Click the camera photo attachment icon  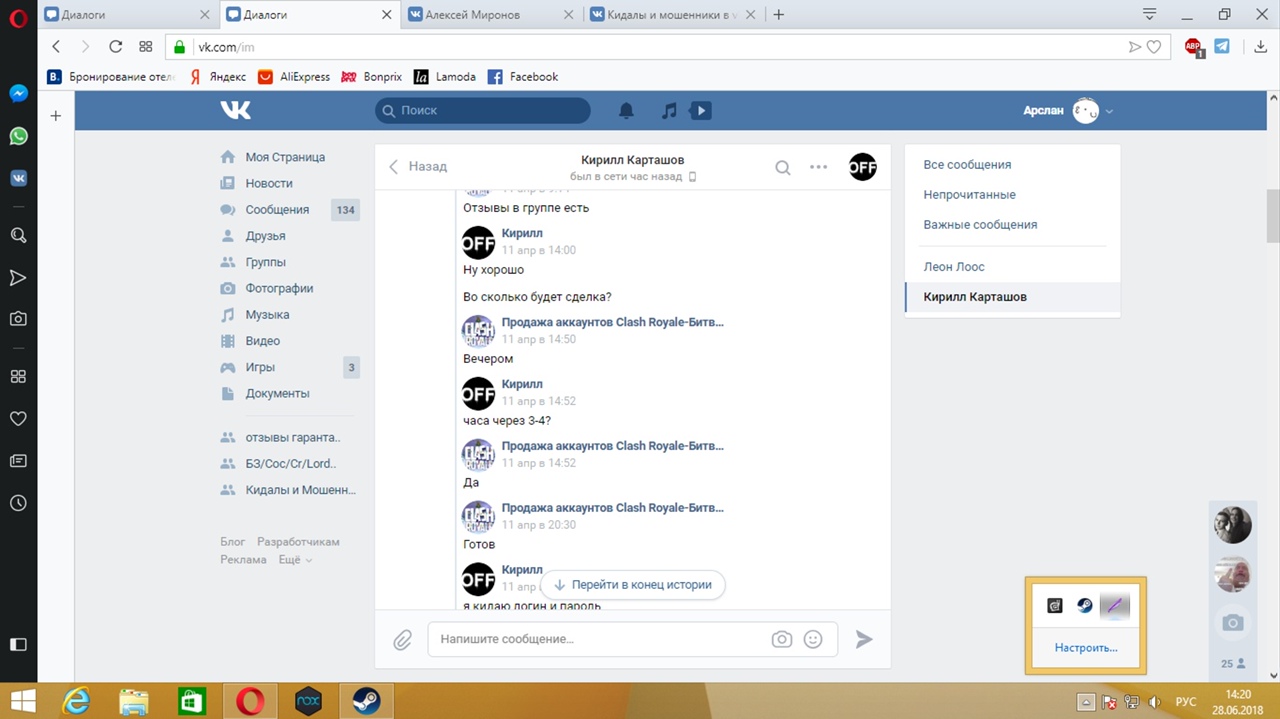[781, 639]
